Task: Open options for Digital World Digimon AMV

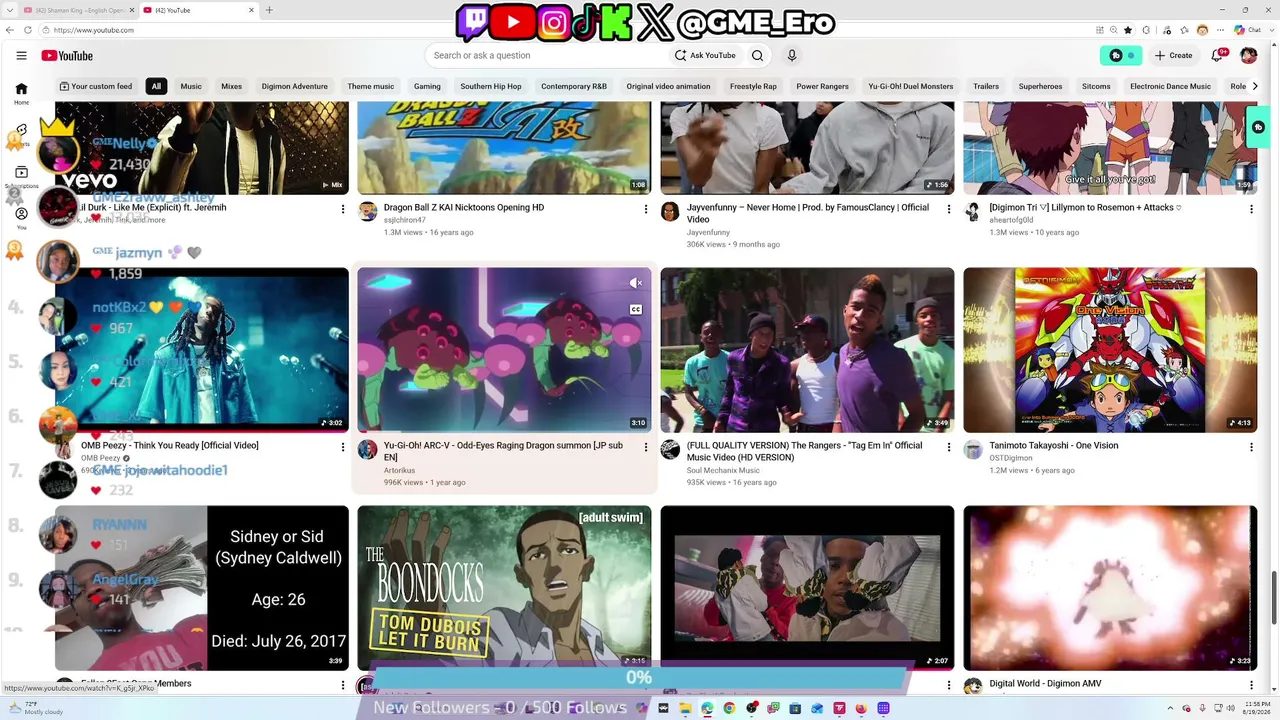Action: click(1251, 685)
